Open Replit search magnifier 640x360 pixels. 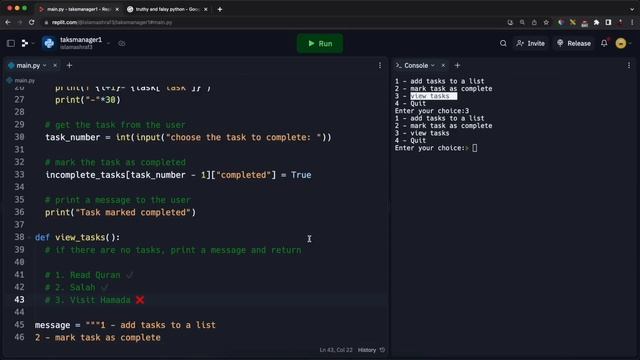503,43
